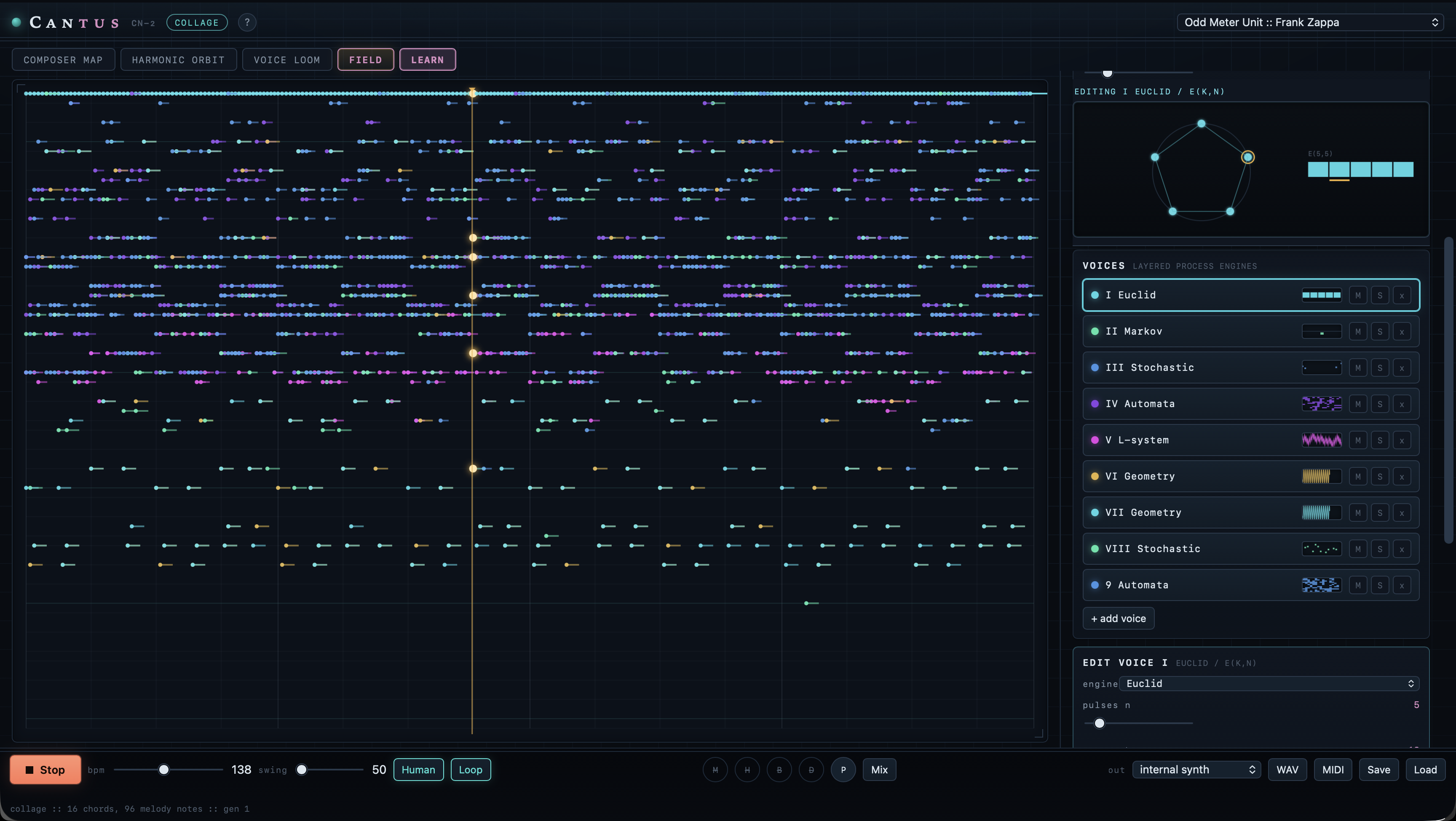The width and height of the screenshot is (1456, 821).
Task: Remove the VI Geometry voice
Action: click(1402, 476)
